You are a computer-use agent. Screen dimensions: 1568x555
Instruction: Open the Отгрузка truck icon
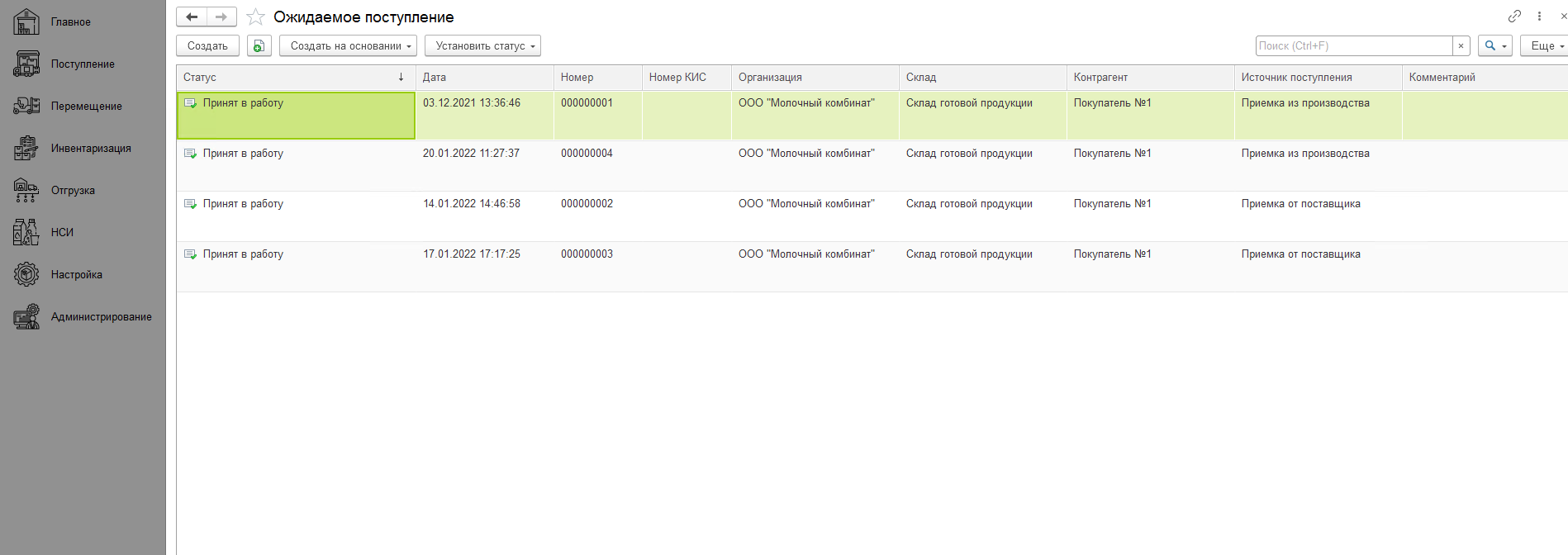tap(26, 191)
